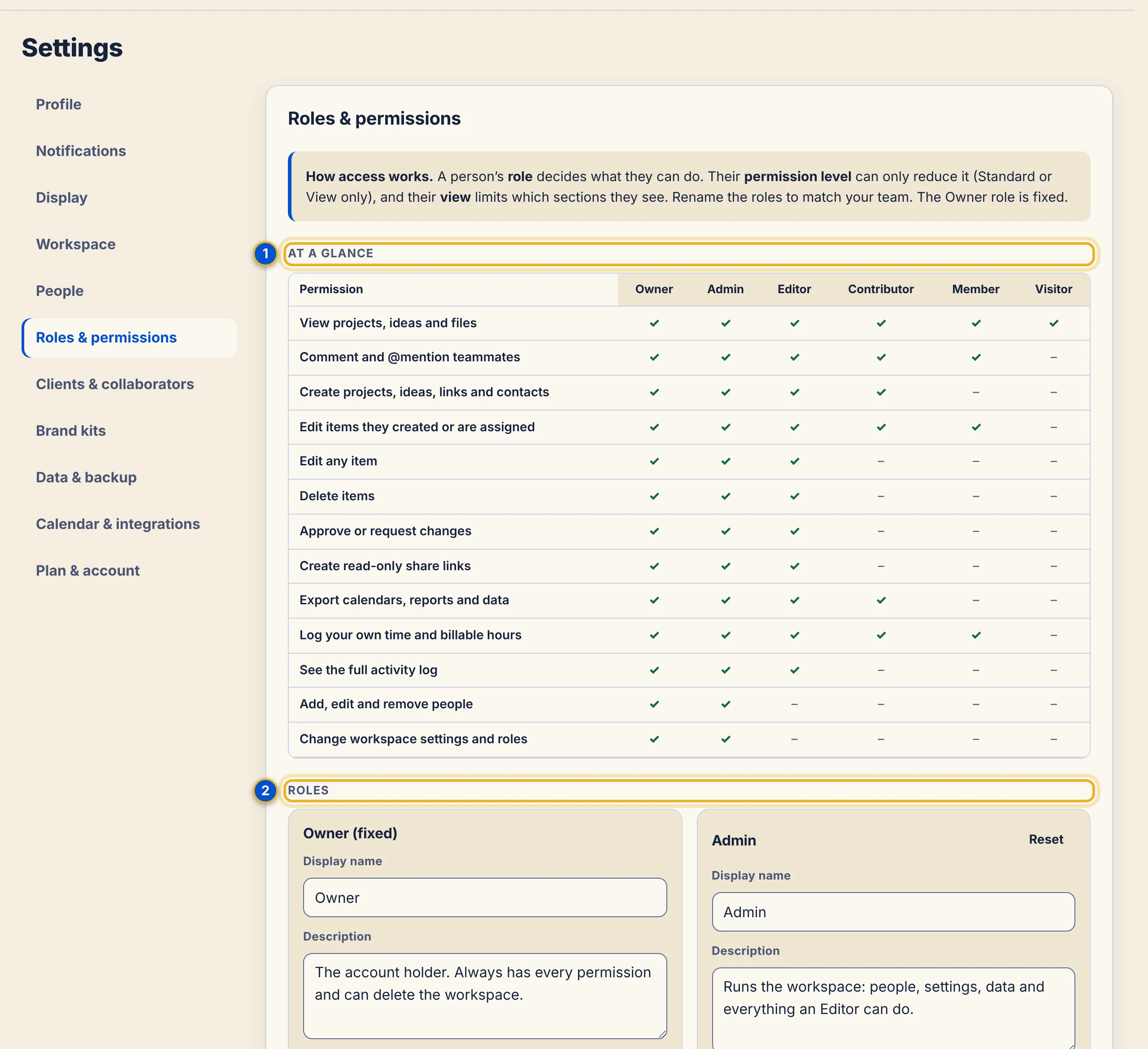Click the Visitor column header
1148x1049 pixels.
[x=1053, y=289]
